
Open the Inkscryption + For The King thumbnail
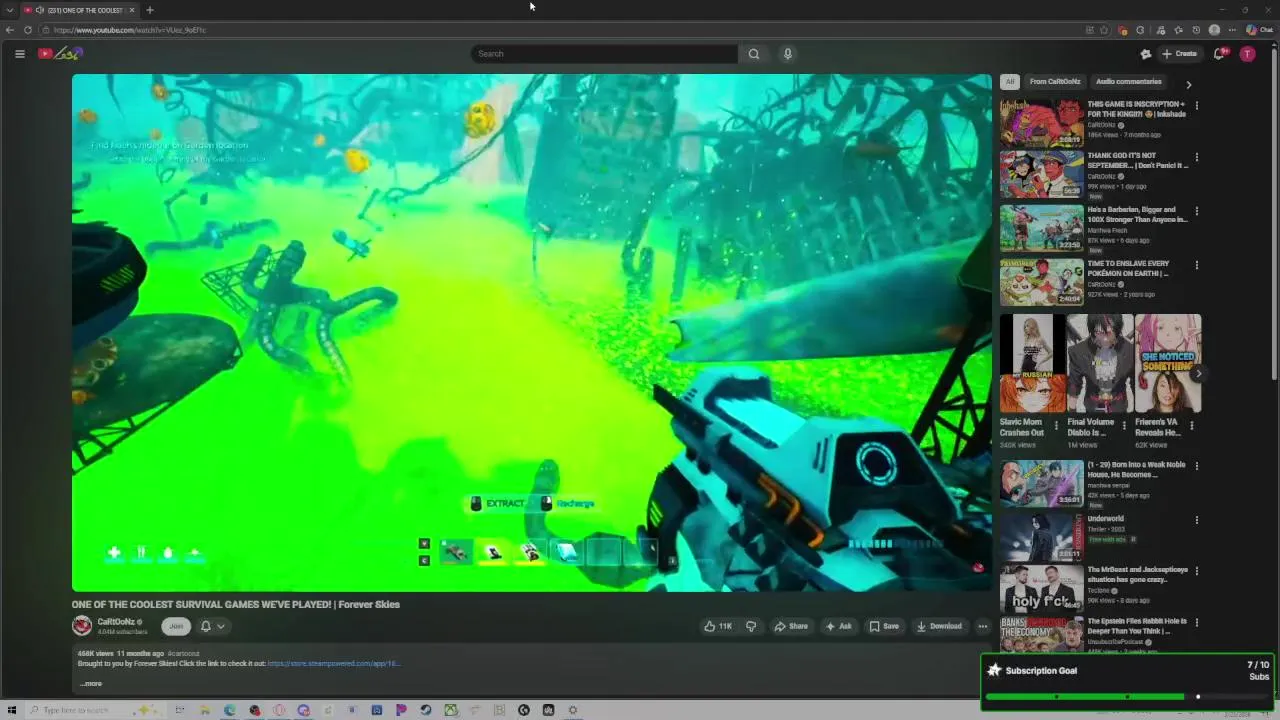tap(1041, 122)
